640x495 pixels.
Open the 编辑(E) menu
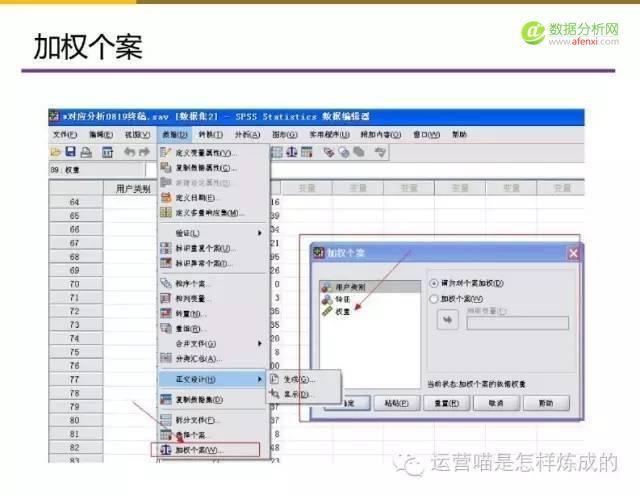(101, 134)
